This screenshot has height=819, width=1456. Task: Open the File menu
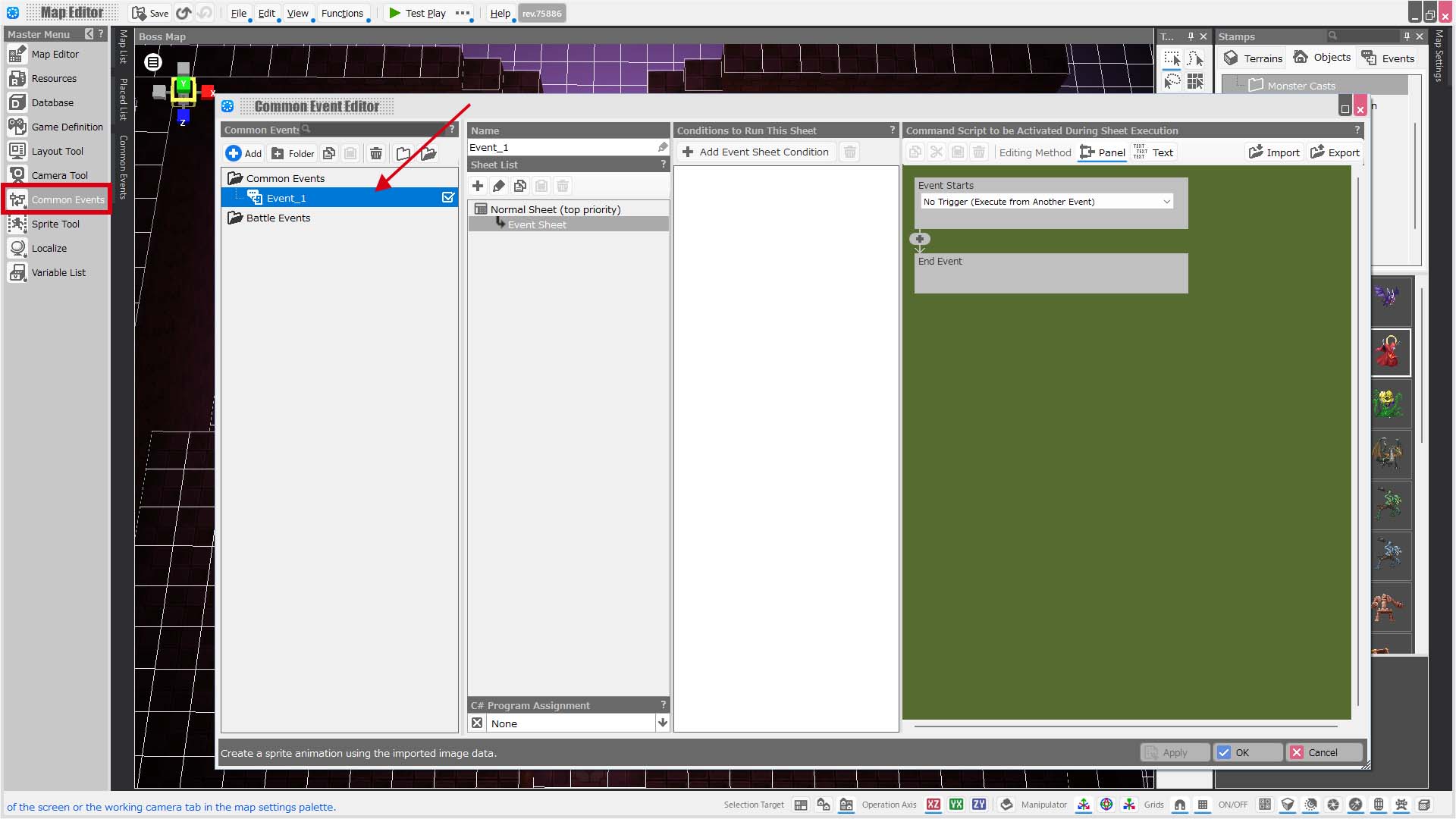pyautogui.click(x=238, y=13)
